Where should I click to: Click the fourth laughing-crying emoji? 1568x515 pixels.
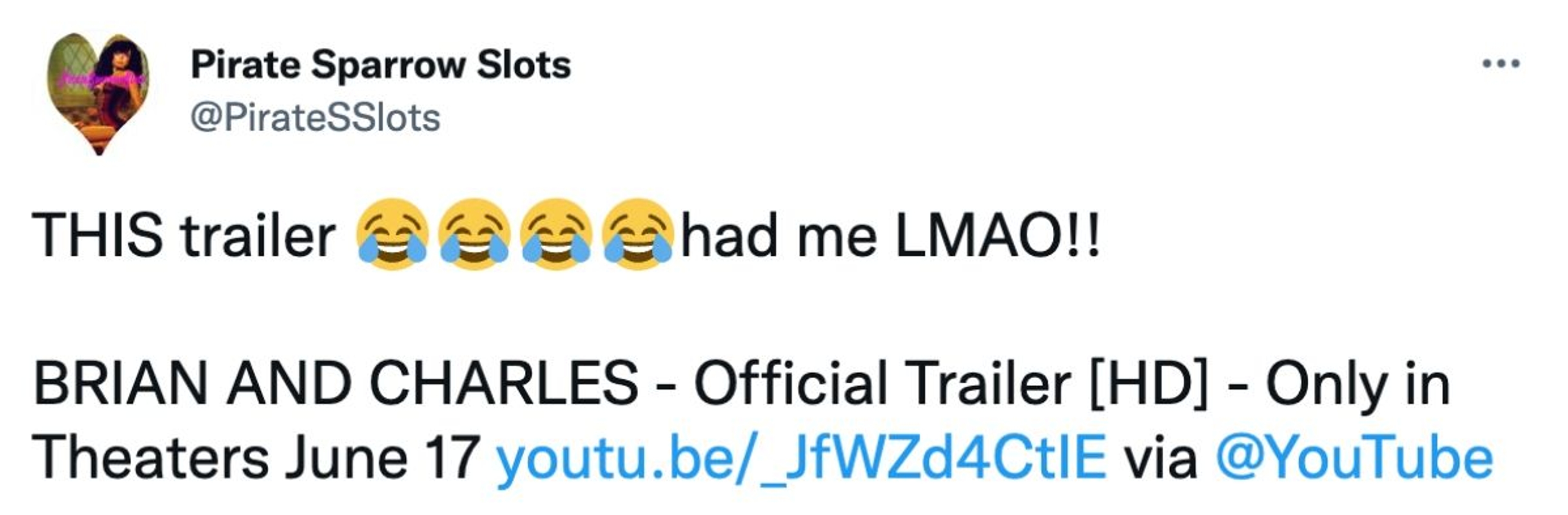(637, 234)
